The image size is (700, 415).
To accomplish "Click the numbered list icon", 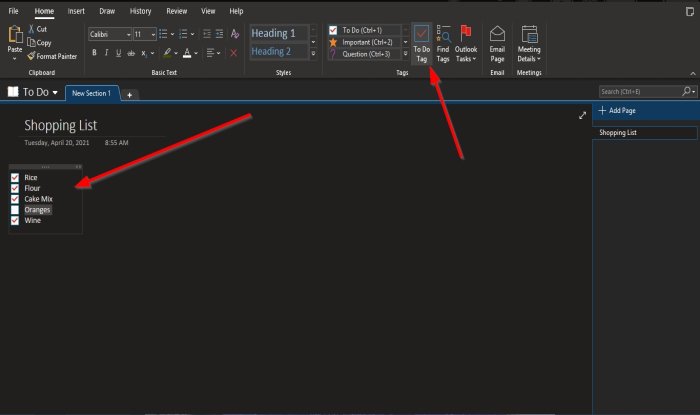I will [183, 34].
